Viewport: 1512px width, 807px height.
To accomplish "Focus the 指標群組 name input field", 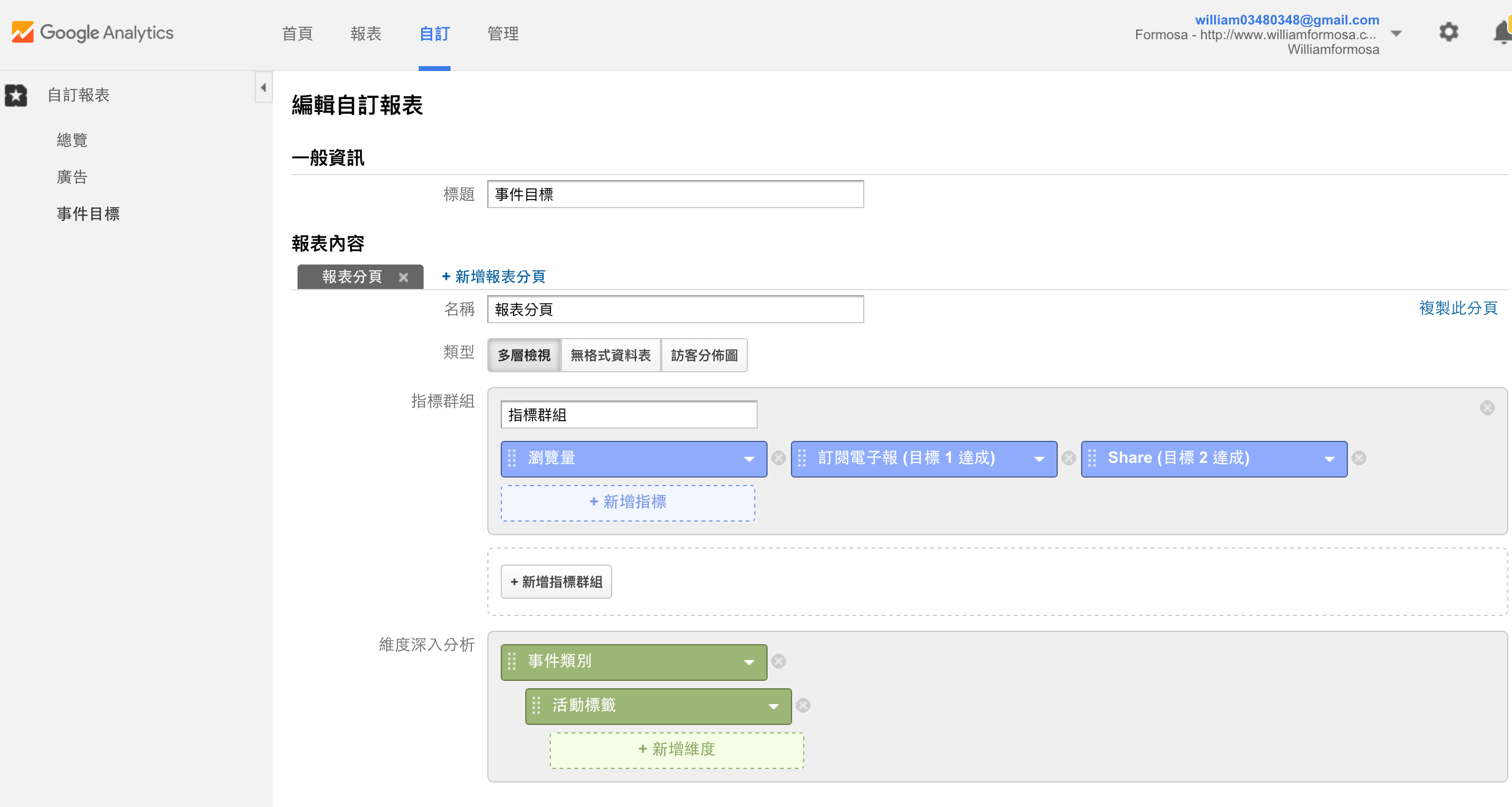I will tap(629, 415).
